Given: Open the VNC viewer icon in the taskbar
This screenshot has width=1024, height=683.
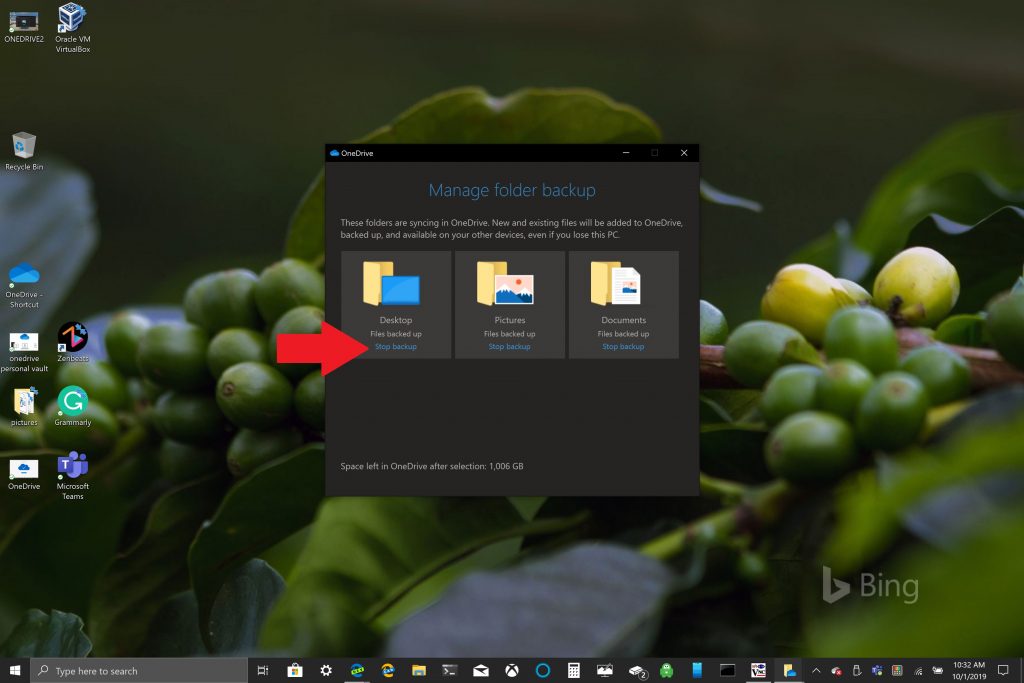Looking at the screenshot, I should click(758, 671).
